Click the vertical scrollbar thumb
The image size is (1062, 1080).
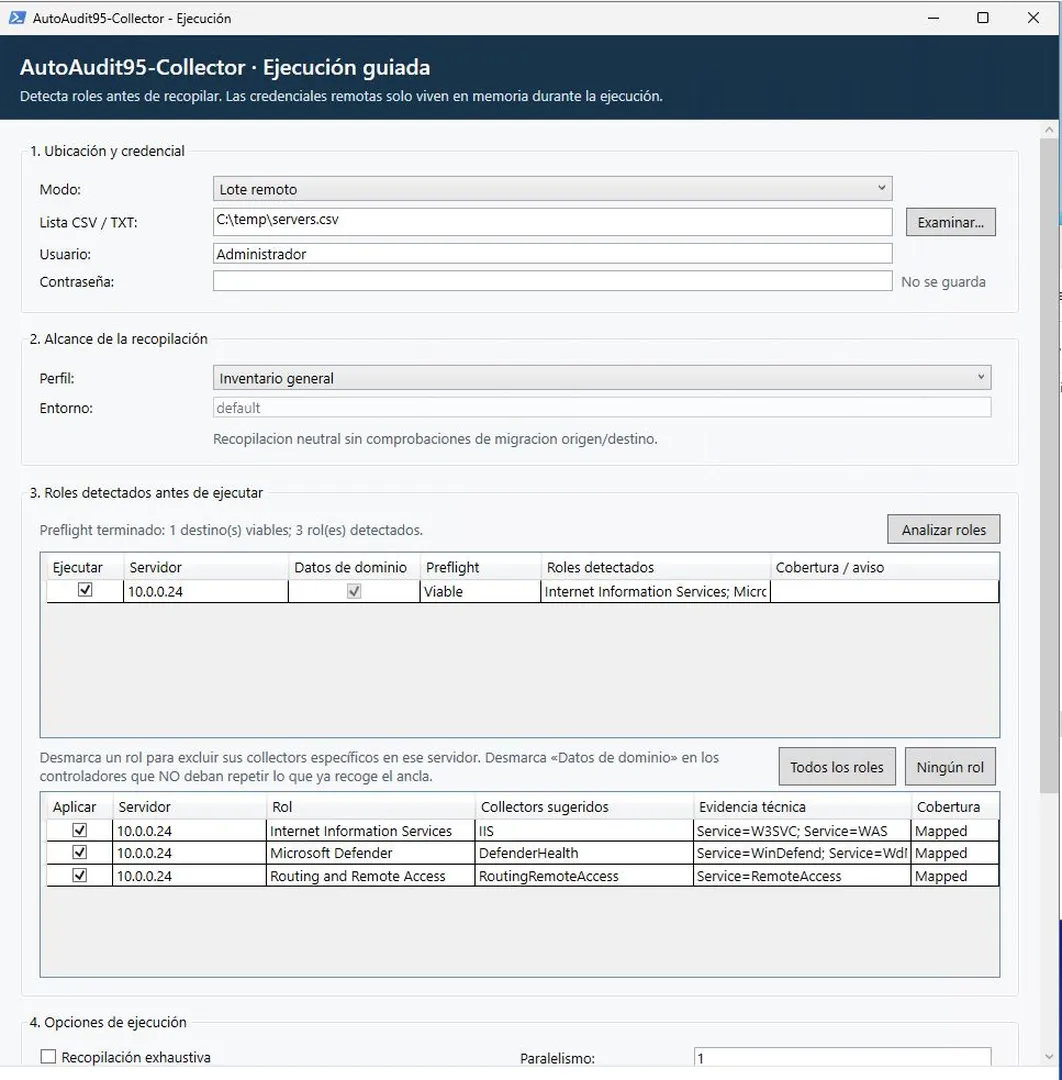[1049, 466]
